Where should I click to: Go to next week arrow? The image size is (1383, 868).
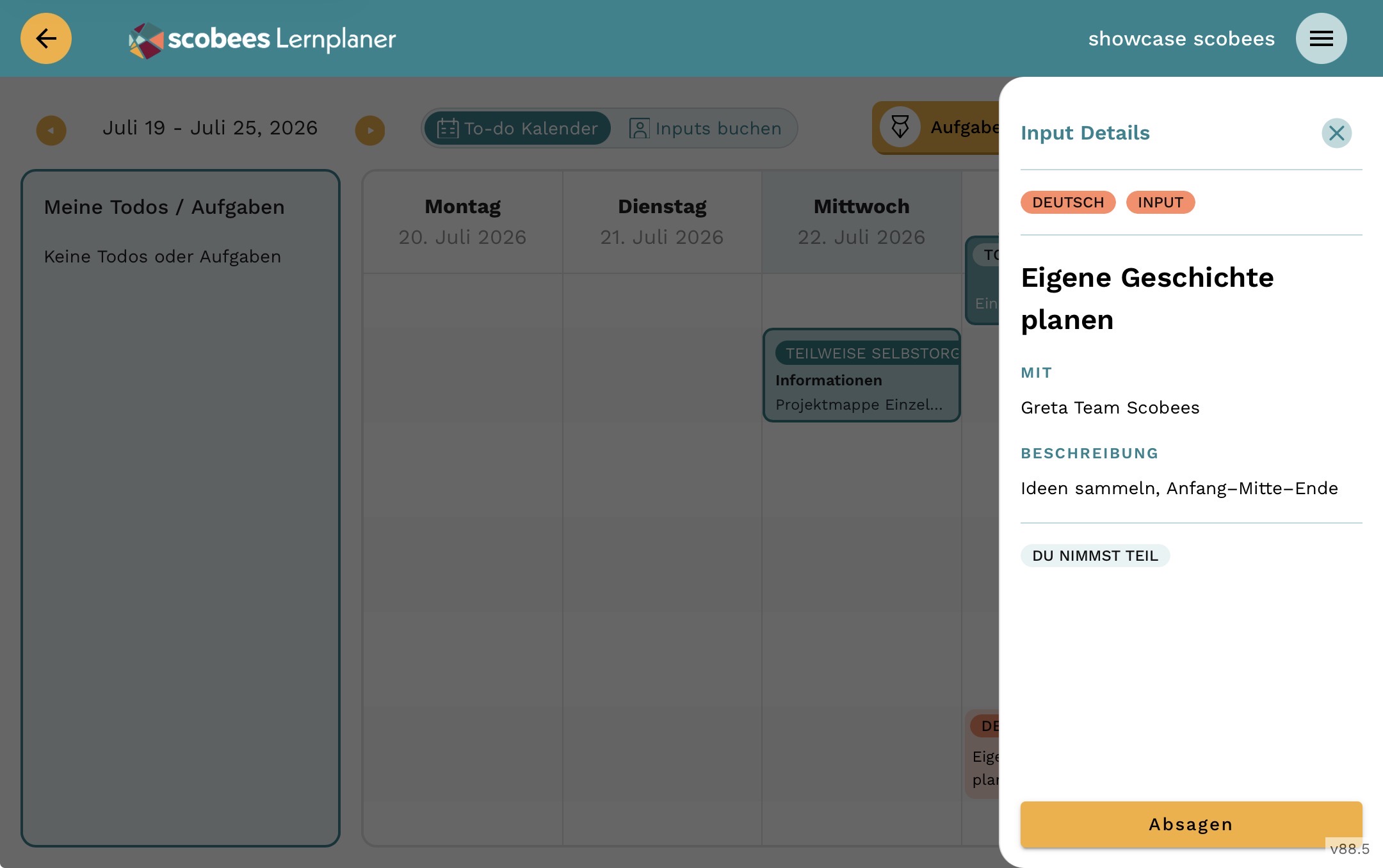click(370, 131)
